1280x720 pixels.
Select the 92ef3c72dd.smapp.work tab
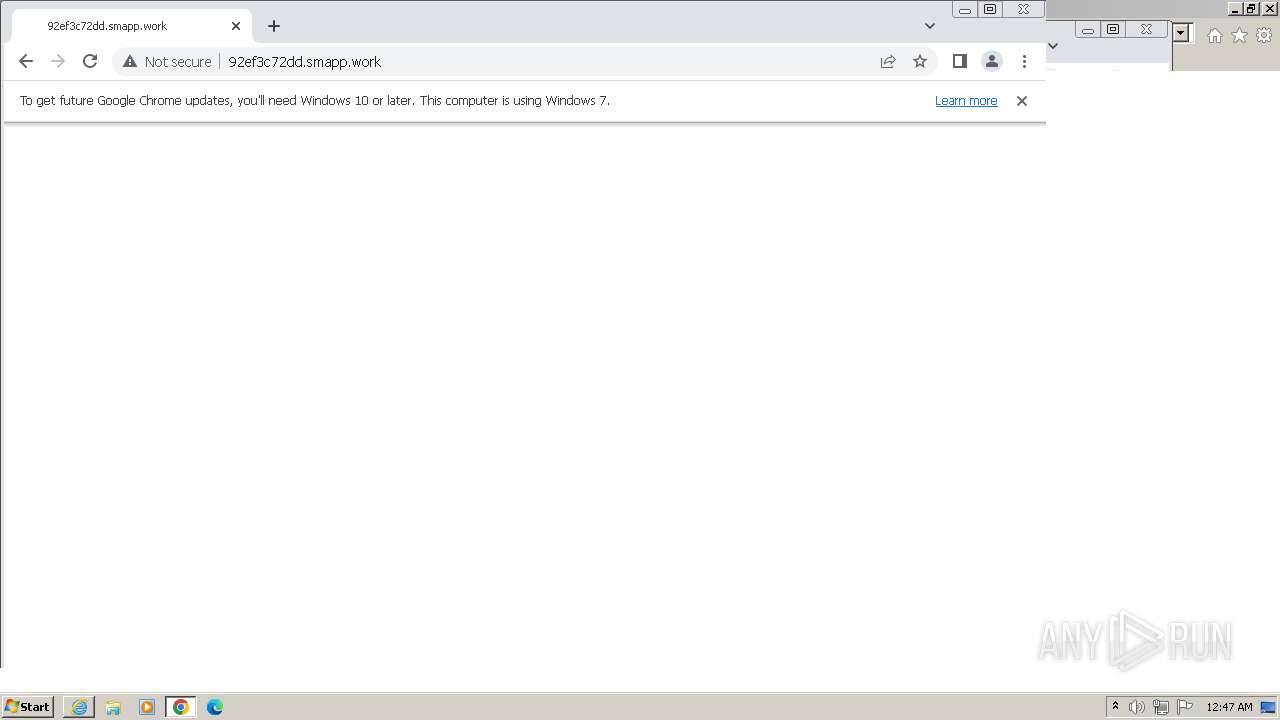click(130, 26)
